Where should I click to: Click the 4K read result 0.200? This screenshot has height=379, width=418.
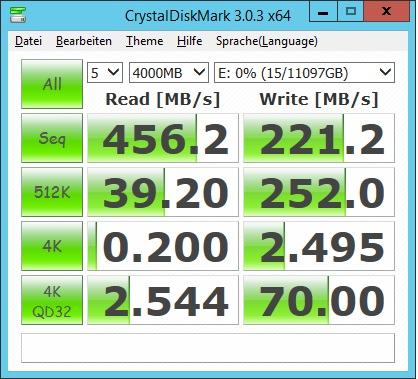click(x=163, y=246)
